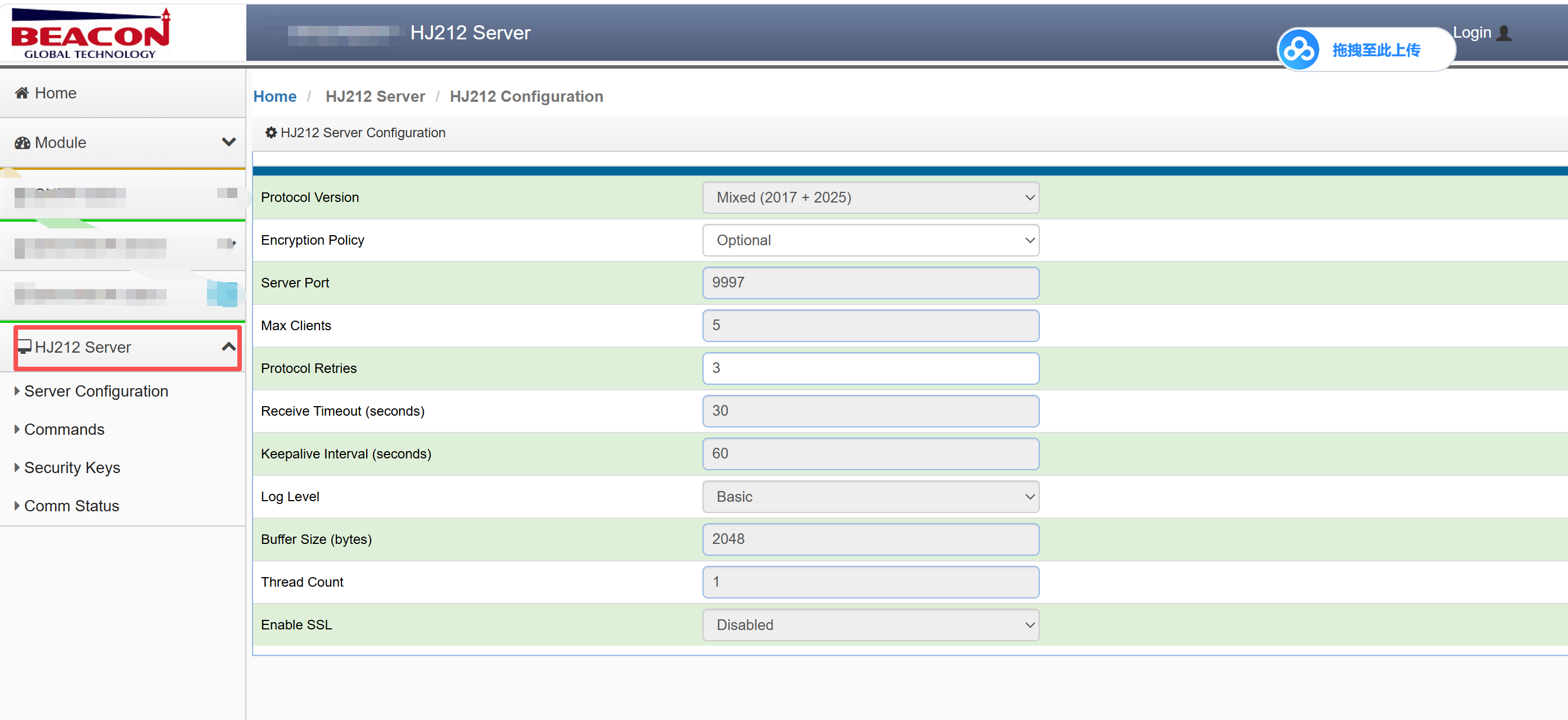Open the Log Level dropdown
1568x720 pixels.
(x=871, y=497)
